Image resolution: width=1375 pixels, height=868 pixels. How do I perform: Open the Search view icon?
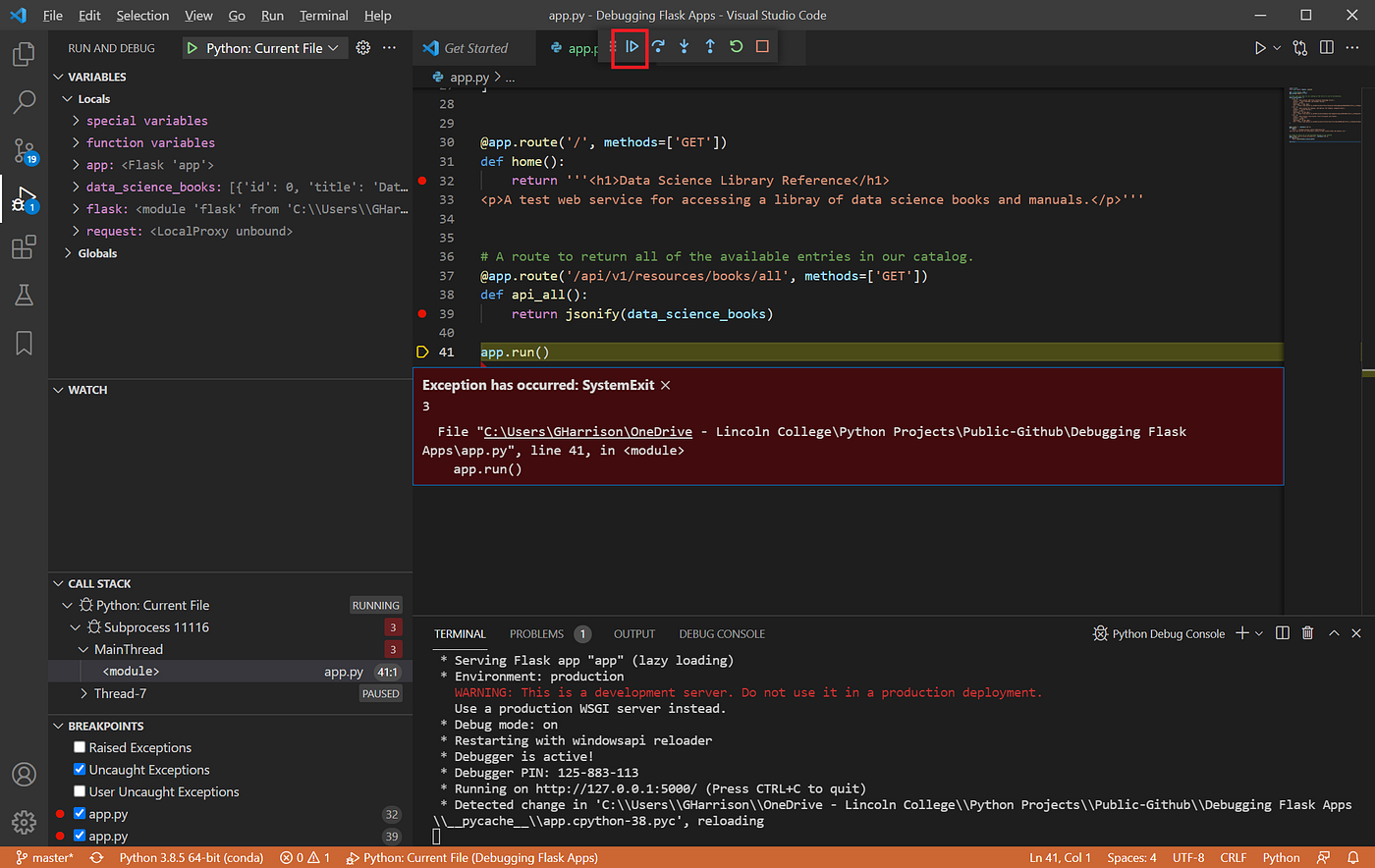click(24, 101)
